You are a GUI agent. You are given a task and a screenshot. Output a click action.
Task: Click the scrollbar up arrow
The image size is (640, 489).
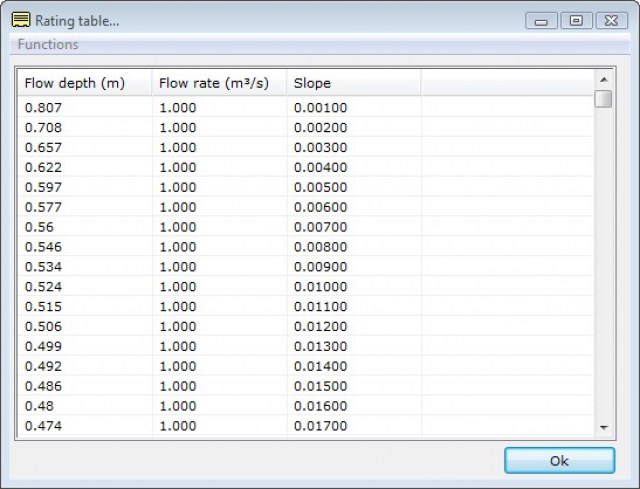coord(603,79)
